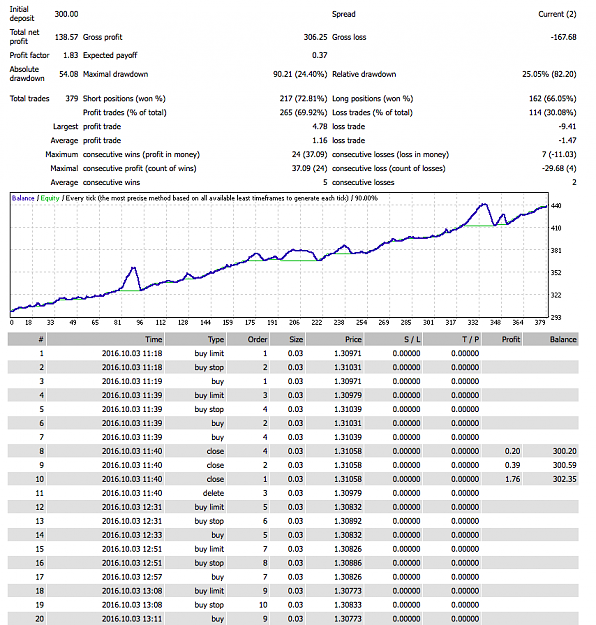
Task: Click the green Equity legend in chart
Action: coord(50,198)
